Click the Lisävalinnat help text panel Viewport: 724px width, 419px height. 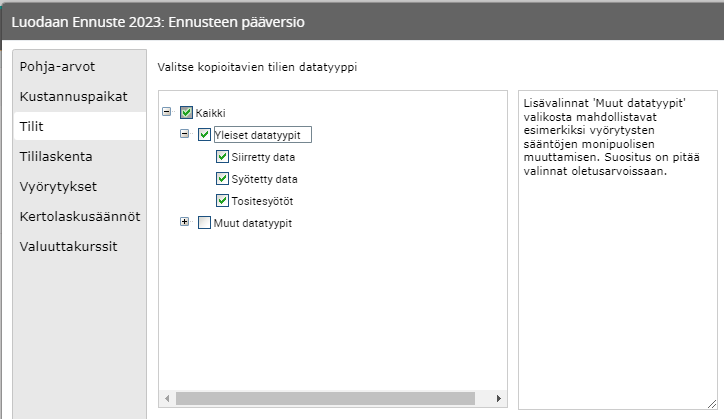point(618,250)
